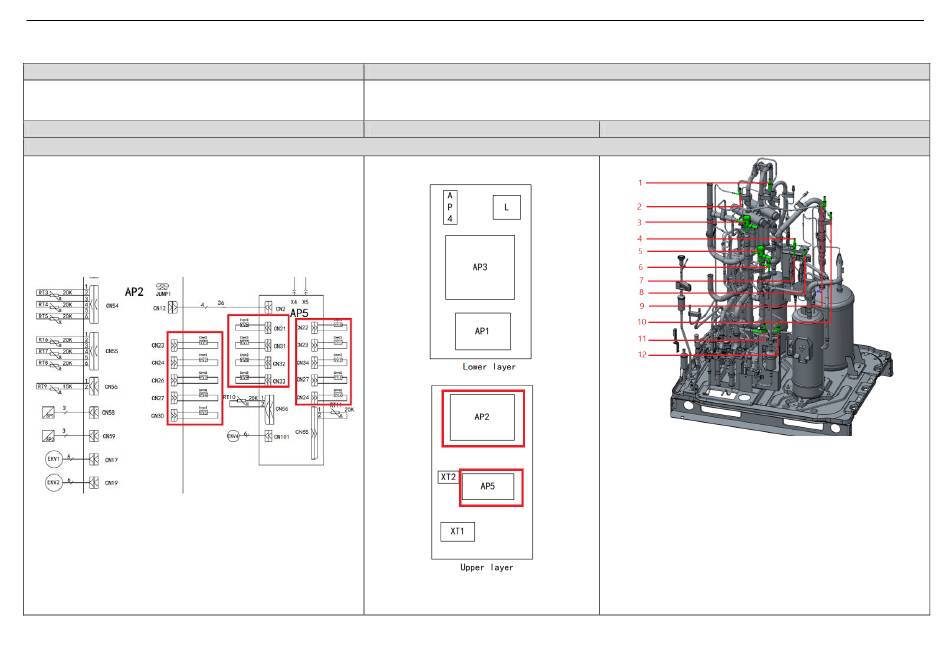Screen dimensions: 950x648
Task: Click the CN12 connector symbol
Action: click(x=173, y=308)
